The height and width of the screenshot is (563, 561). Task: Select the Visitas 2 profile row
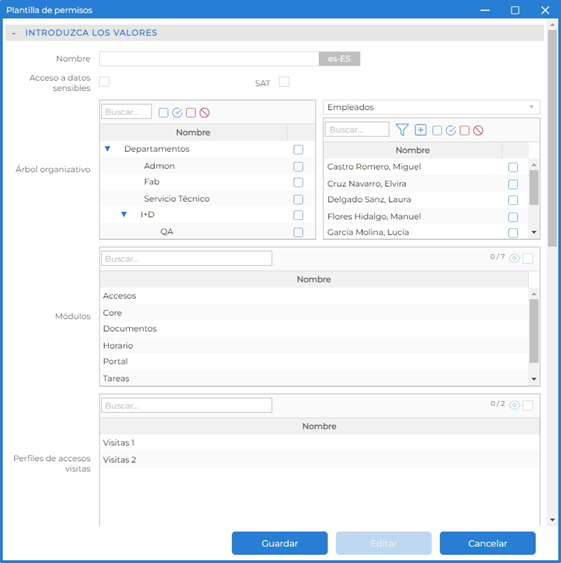click(x=319, y=459)
